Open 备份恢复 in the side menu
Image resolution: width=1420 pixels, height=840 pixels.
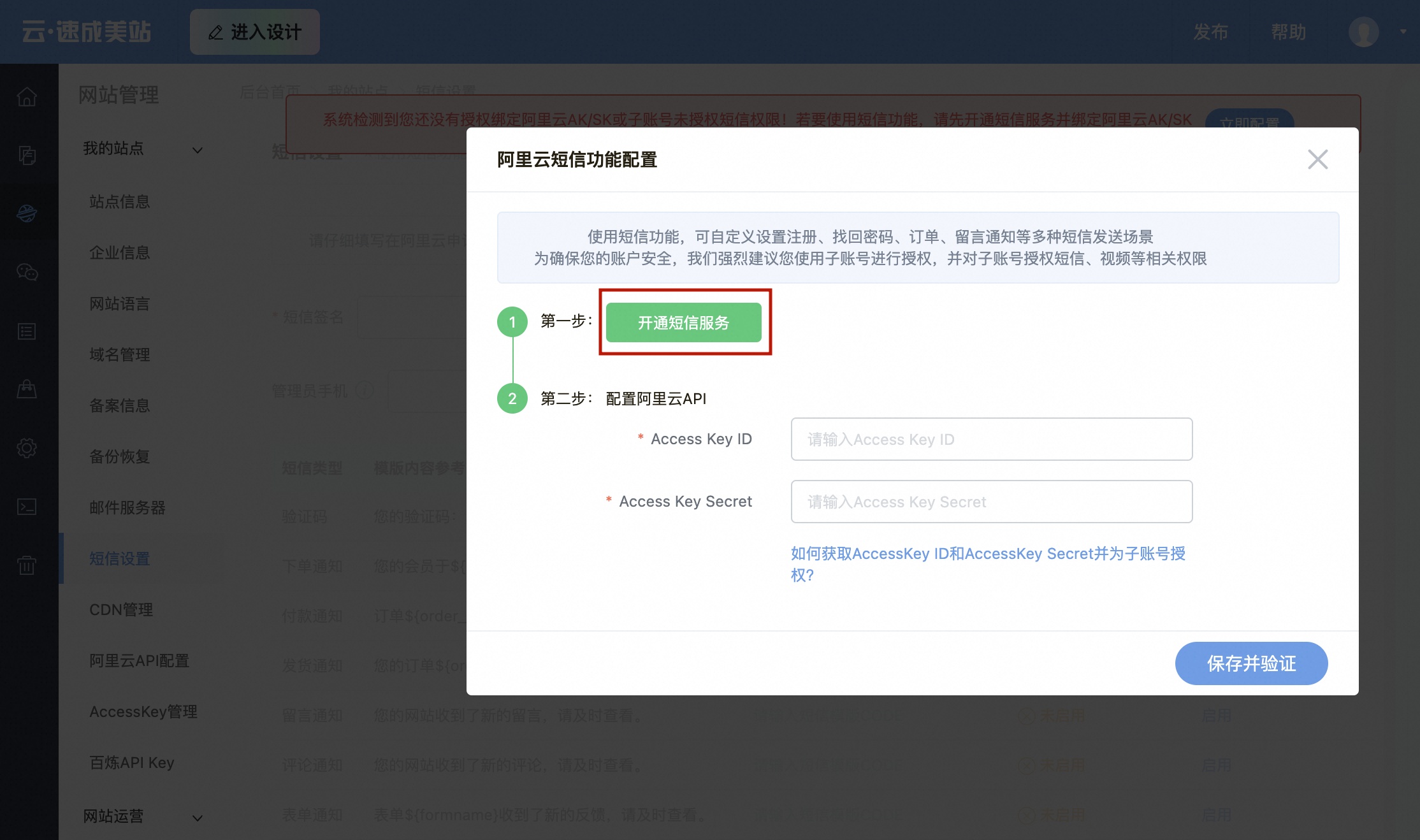click(x=120, y=457)
